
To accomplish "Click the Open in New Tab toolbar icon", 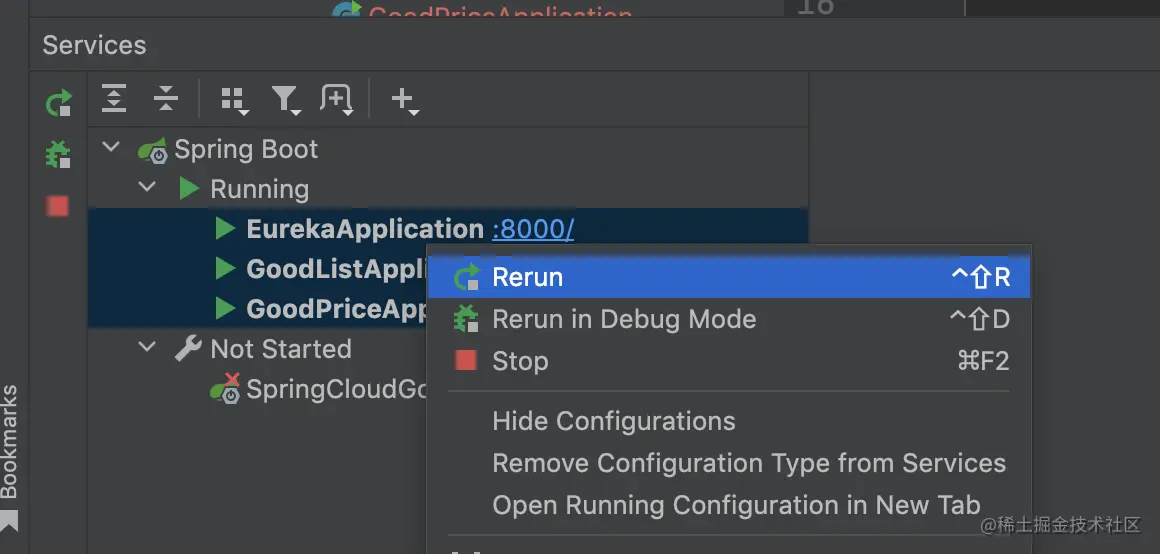I will pos(336,98).
